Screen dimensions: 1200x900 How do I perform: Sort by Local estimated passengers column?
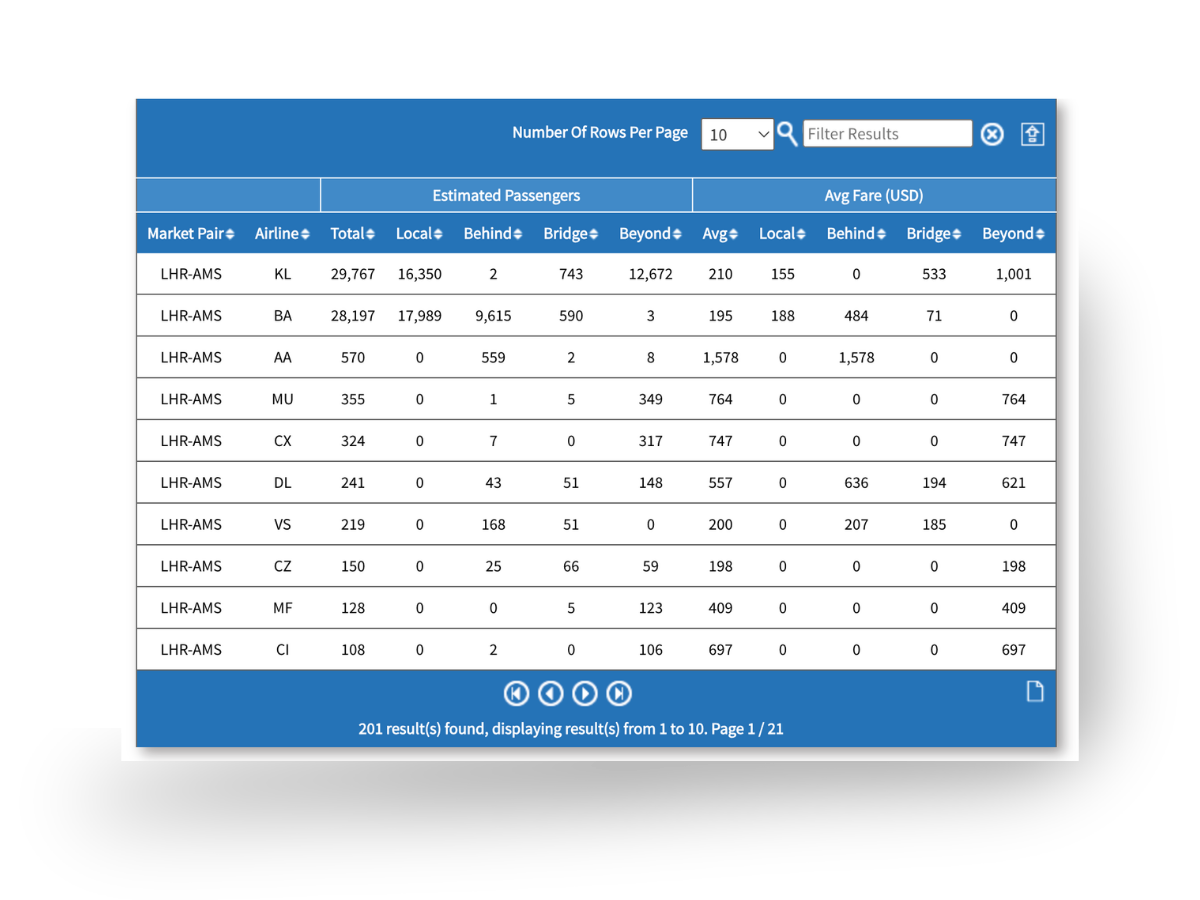(x=418, y=233)
